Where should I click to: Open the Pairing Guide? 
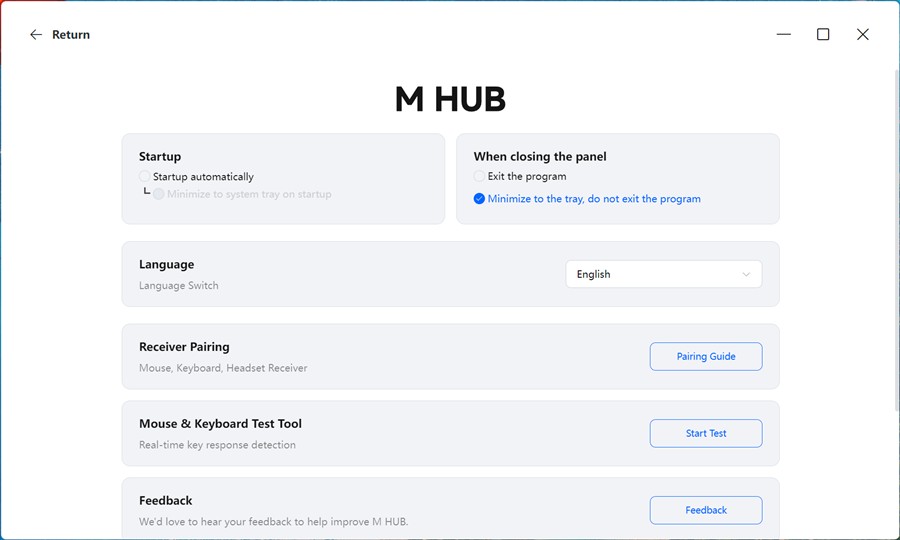[705, 357]
